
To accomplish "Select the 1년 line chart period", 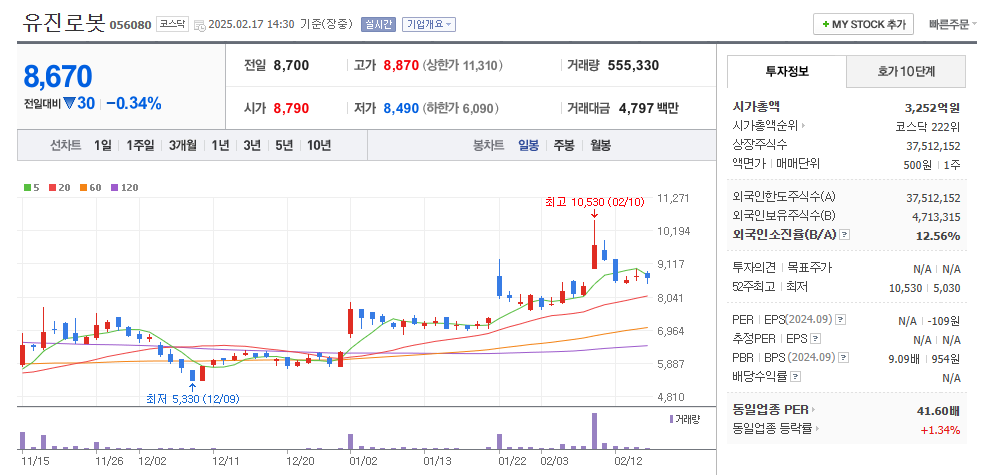I will [x=220, y=145].
